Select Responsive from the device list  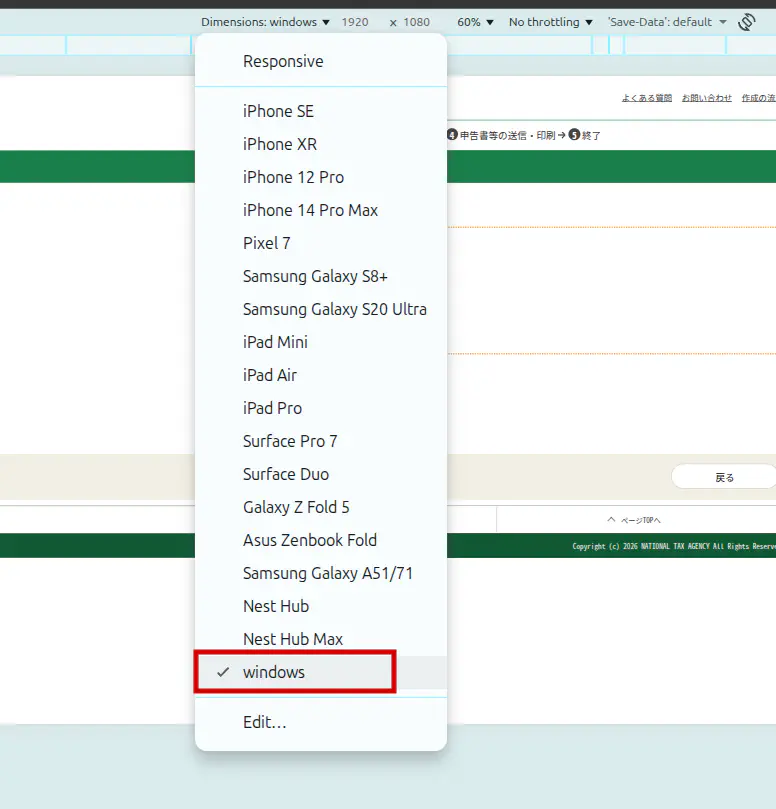tap(283, 61)
